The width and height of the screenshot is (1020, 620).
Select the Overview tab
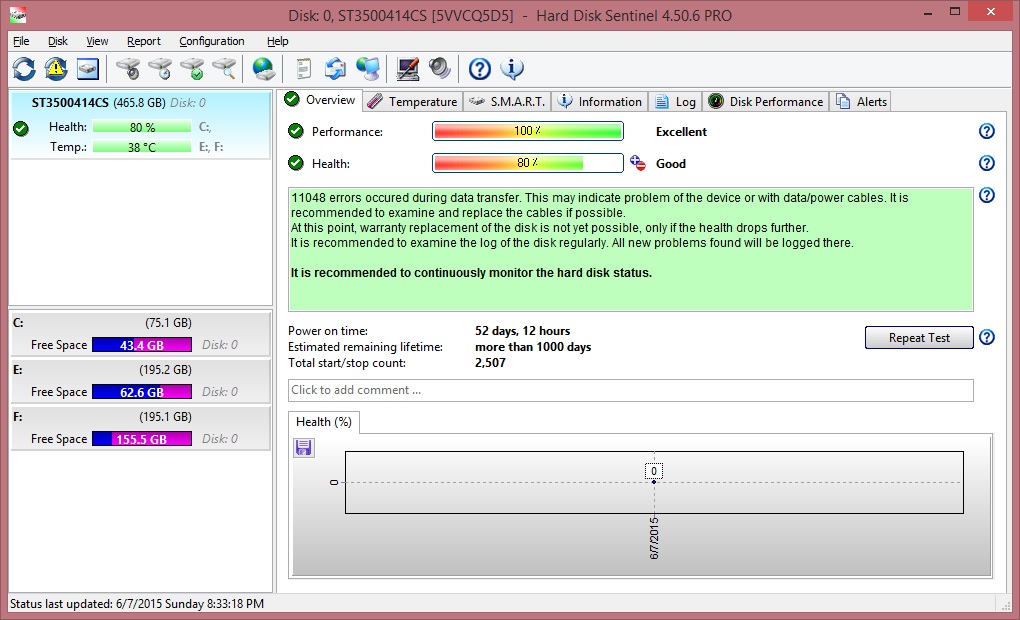coord(320,100)
